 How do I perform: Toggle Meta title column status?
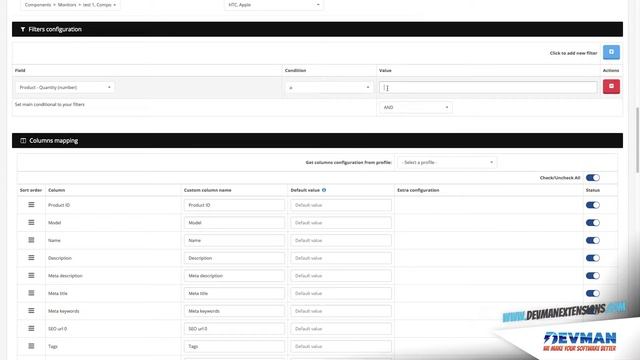pyautogui.click(x=593, y=293)
